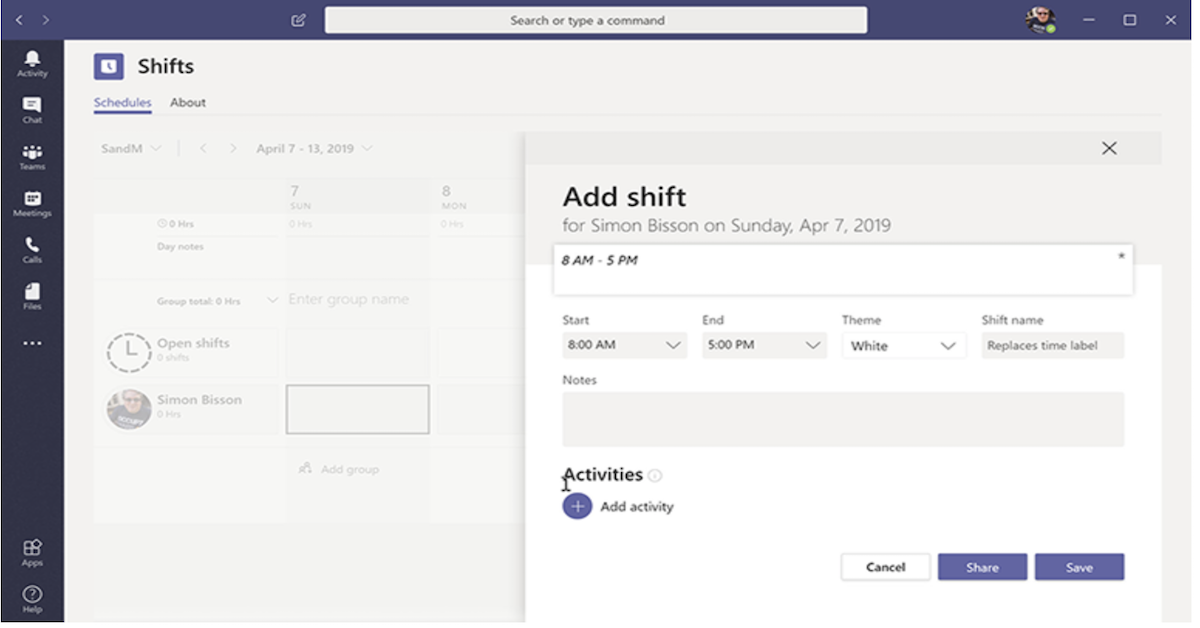Viewport: 1200px width, 628px height.
Task: Open the Apps icon in the sidebar
Action: [32, 553]
